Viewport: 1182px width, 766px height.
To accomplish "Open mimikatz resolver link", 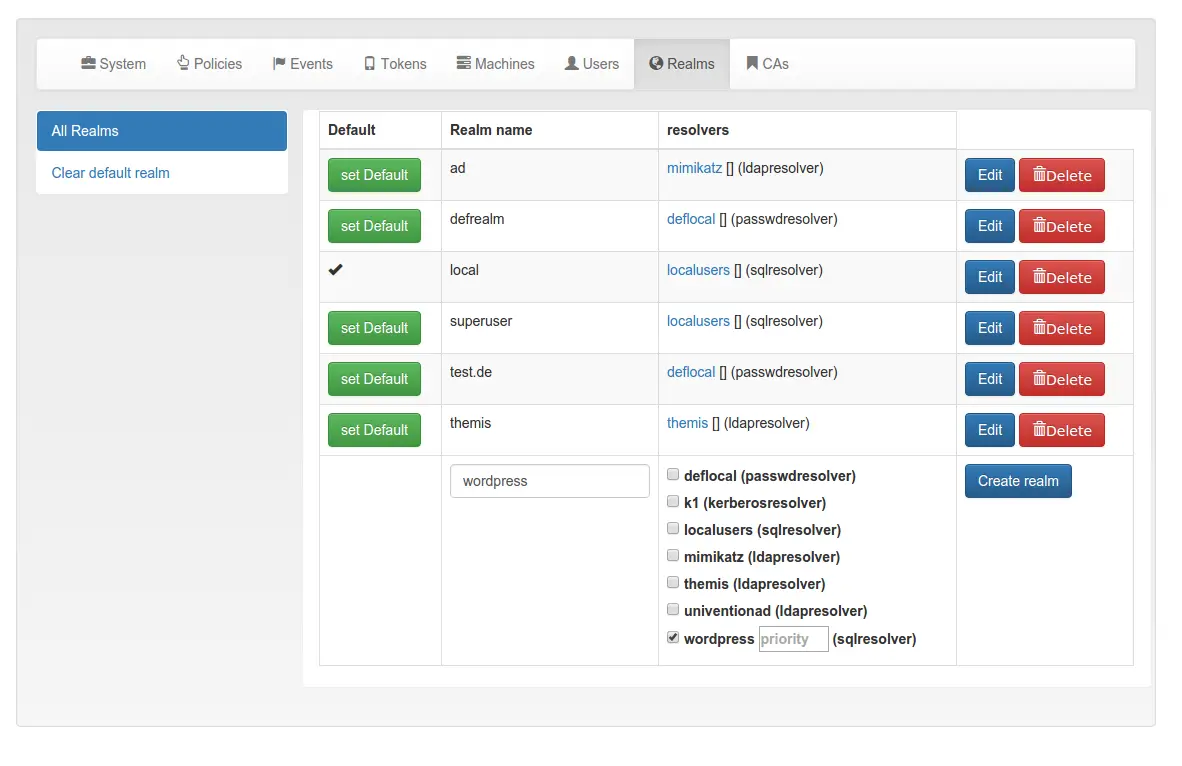I will (694, 168).
